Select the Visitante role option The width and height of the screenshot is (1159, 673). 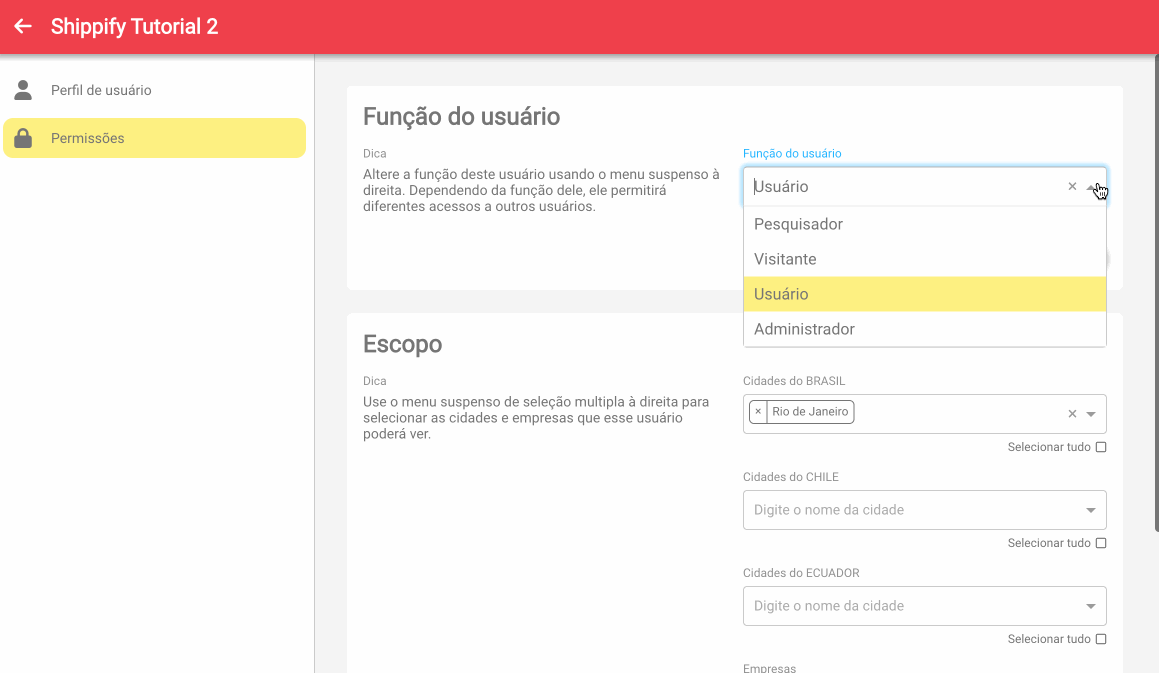(925, 259)
